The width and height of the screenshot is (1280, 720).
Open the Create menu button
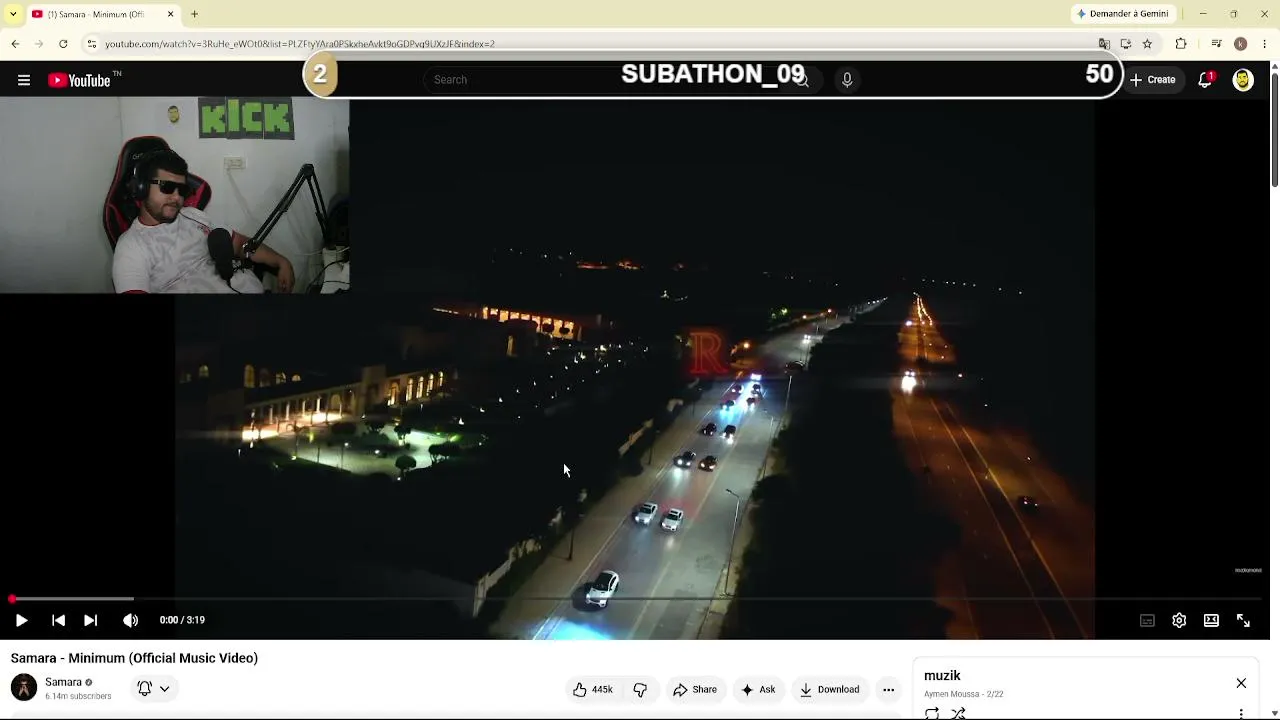(x=1152, y=80)
